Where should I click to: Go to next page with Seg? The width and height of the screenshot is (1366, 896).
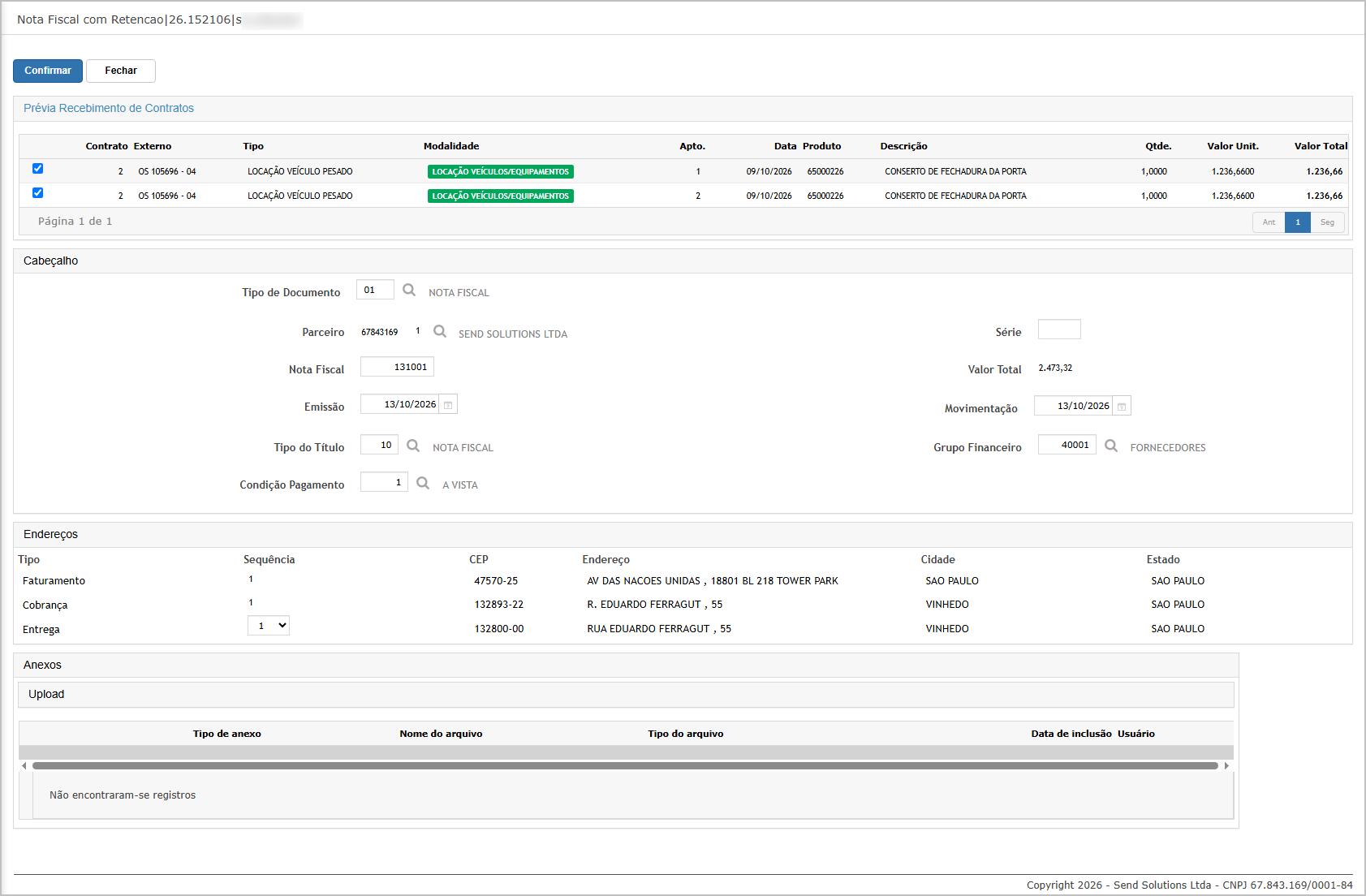click(1327, 222)
